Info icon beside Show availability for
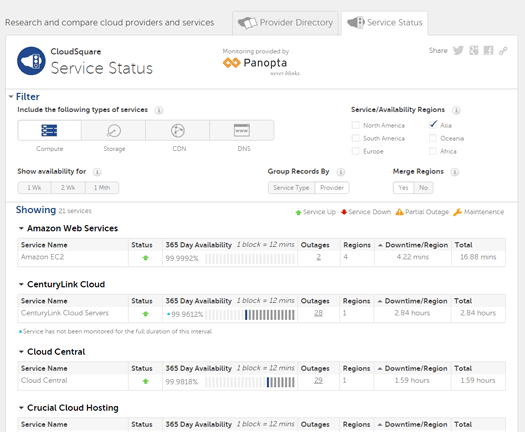The image size is (525, 432). point(97,172)
